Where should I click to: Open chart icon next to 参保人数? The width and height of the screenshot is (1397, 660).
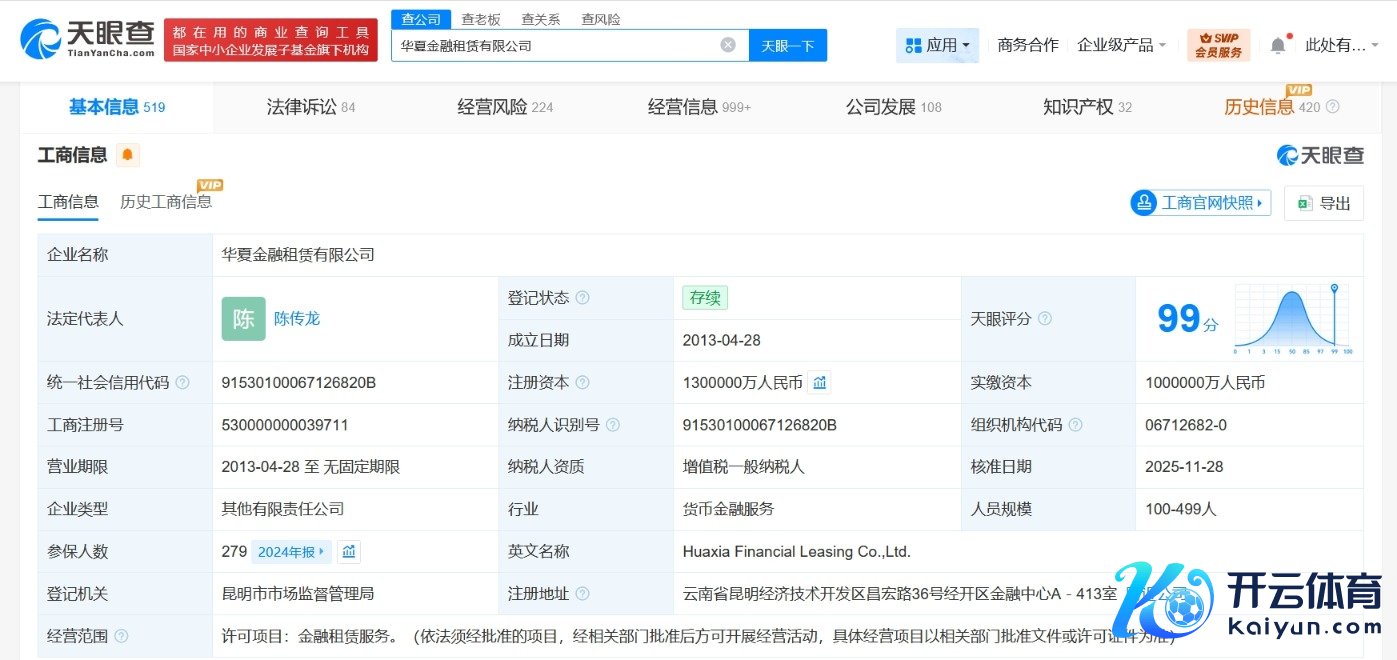point(348,552)
